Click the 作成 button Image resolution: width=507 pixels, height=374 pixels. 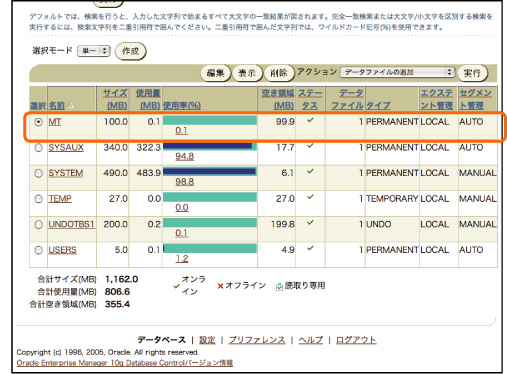coord(131,51)
